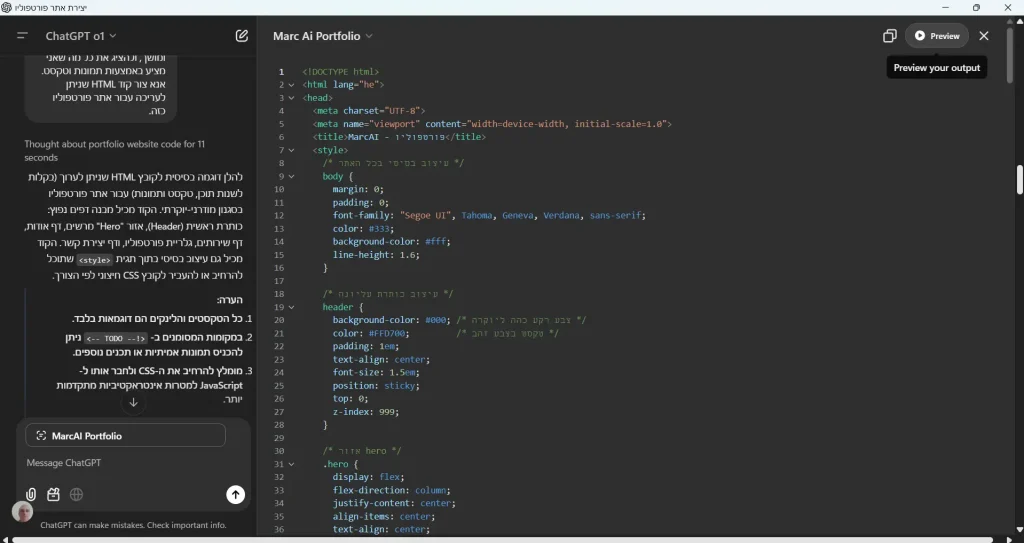Click the attach file paperclip icon
This screenshot has height=543, width=1024.
point(31,495)
